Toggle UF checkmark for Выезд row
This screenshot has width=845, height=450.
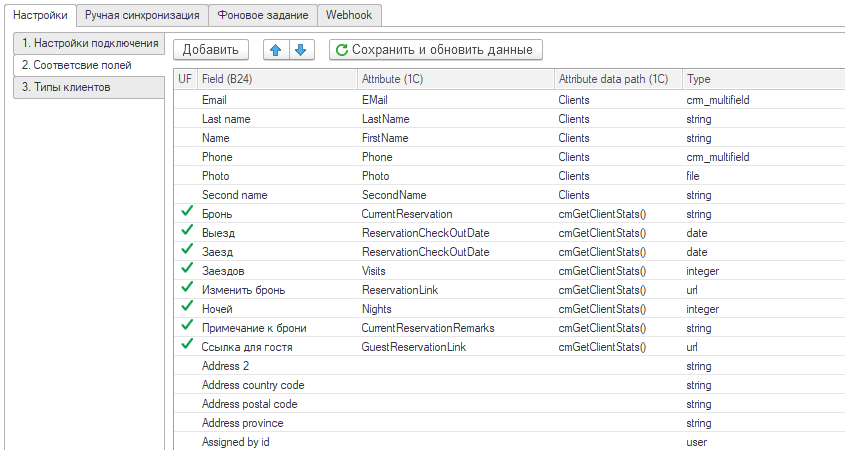pos(186,232)
